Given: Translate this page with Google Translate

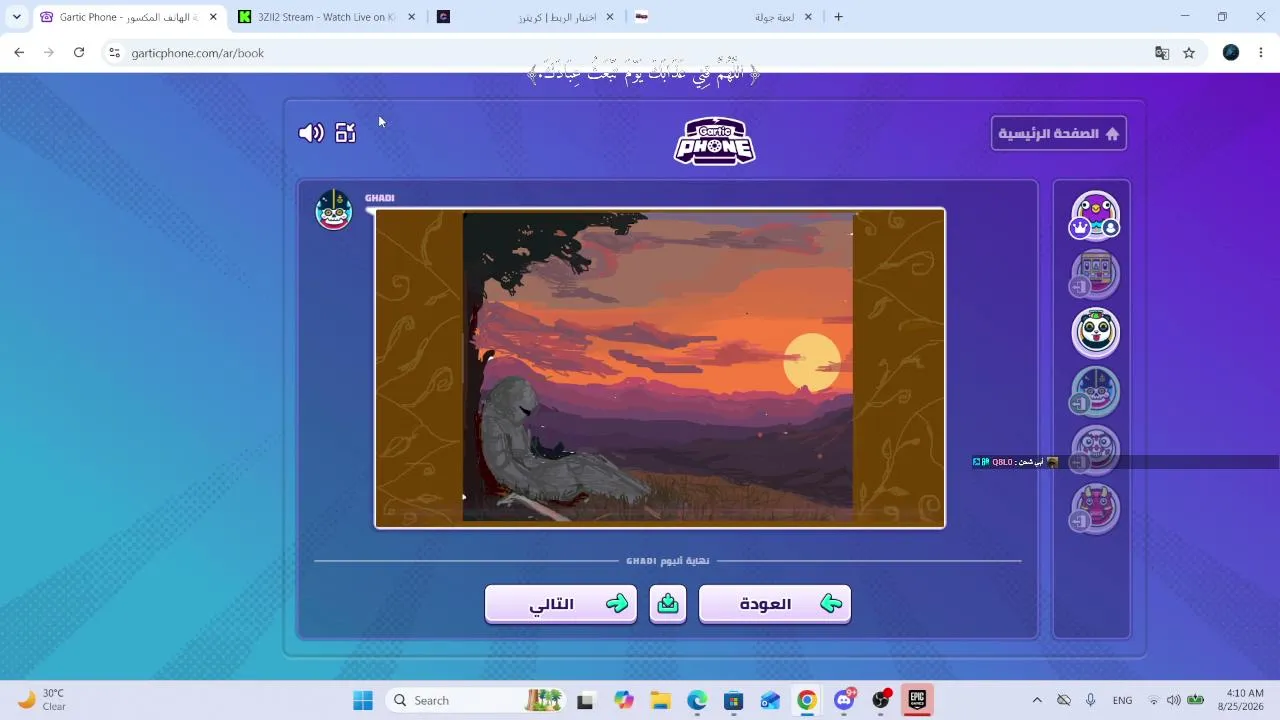Looking at the screenshot, I should click(x=1162, y=53).
